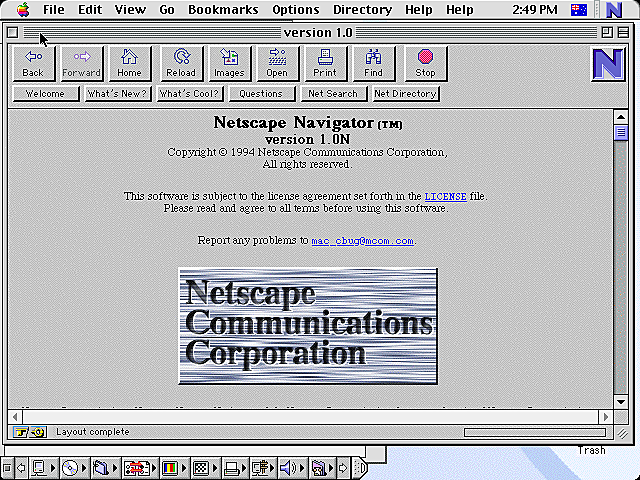Expand the printer control strip menu arrow
640x480 pixels.
point(245,468)
